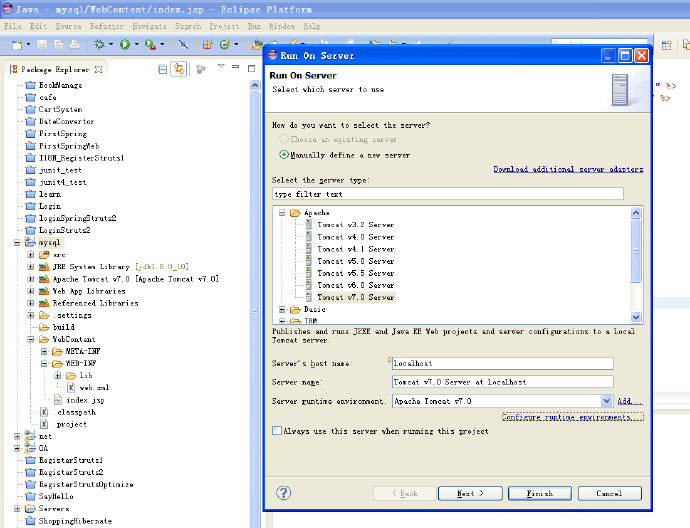Click the External Tools run icon

point(150,44)
